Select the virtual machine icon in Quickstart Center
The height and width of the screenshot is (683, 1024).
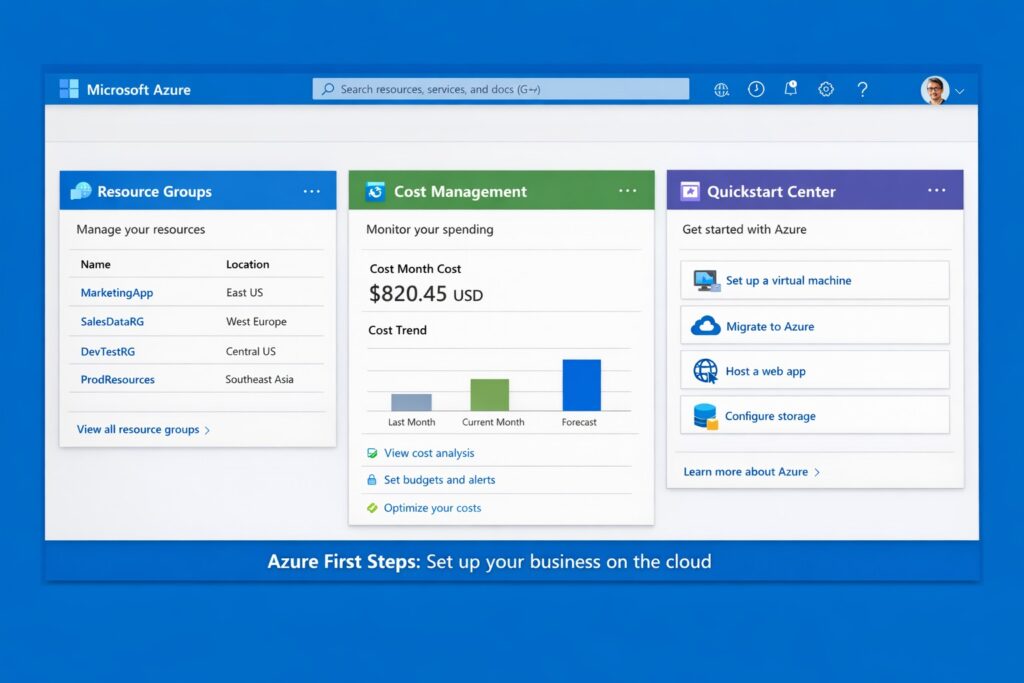click(702, 280)
